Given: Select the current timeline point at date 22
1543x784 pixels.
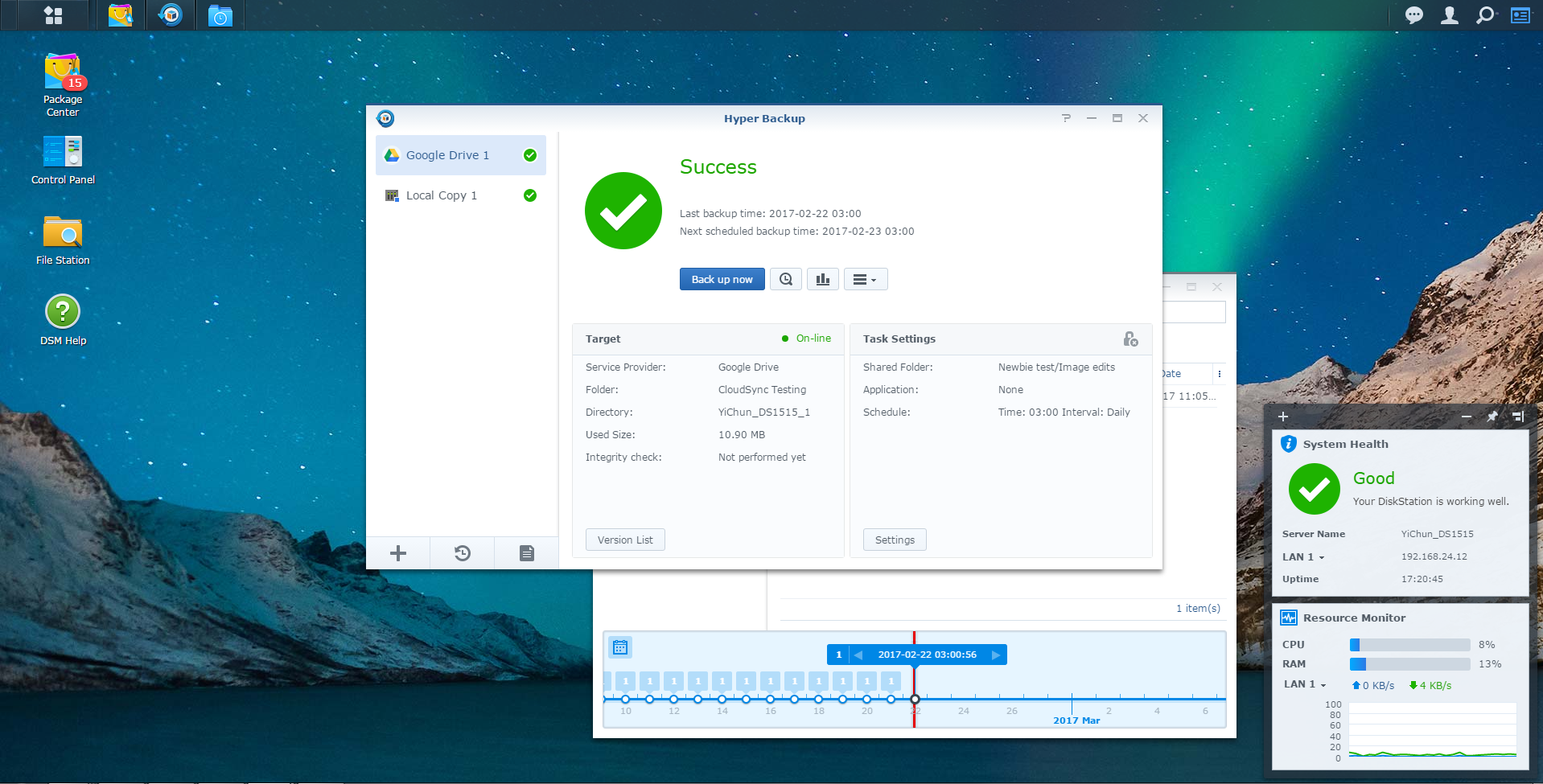Looking at the screenshot, I should point(915,700).
